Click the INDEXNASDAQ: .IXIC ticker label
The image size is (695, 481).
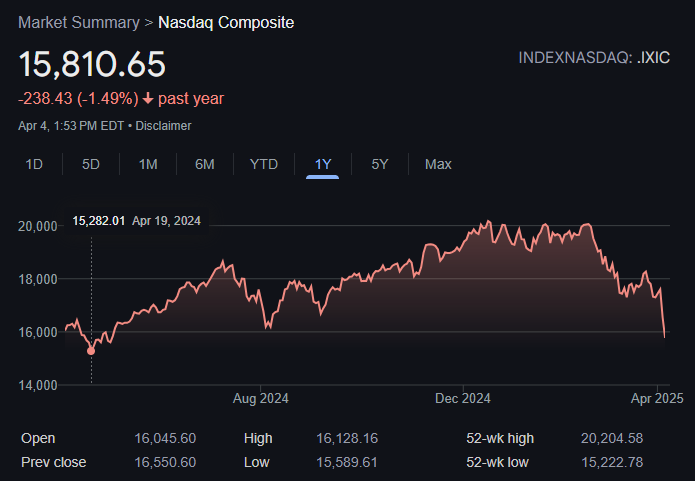594,58
